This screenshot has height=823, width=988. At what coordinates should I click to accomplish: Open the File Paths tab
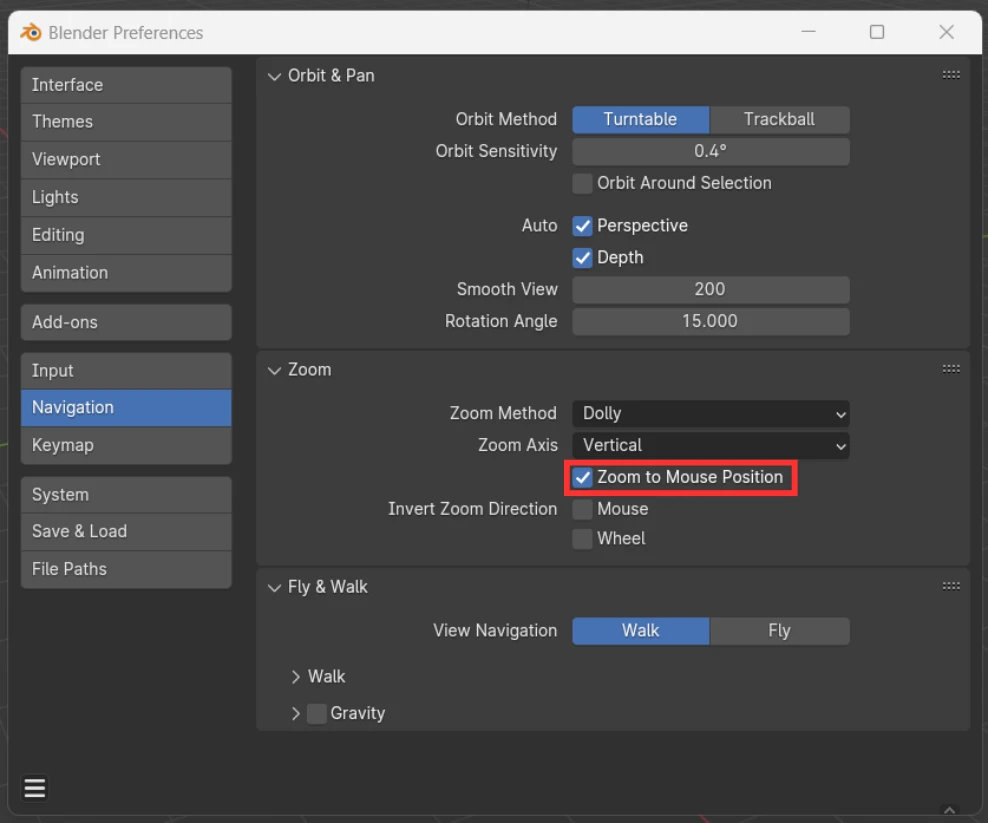tap(126, 570)
